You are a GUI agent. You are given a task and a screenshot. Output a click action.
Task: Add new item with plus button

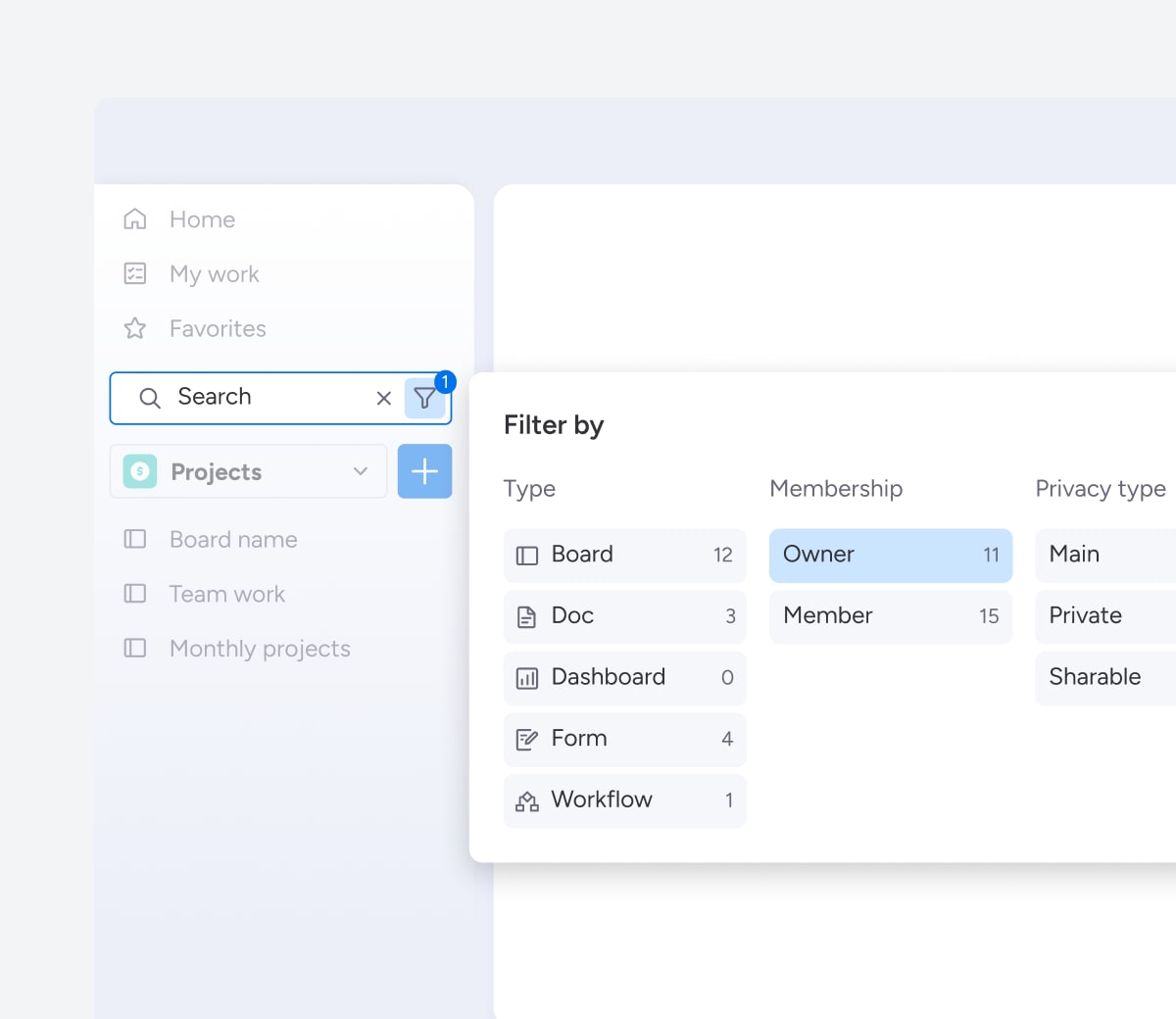coord(424,471)
